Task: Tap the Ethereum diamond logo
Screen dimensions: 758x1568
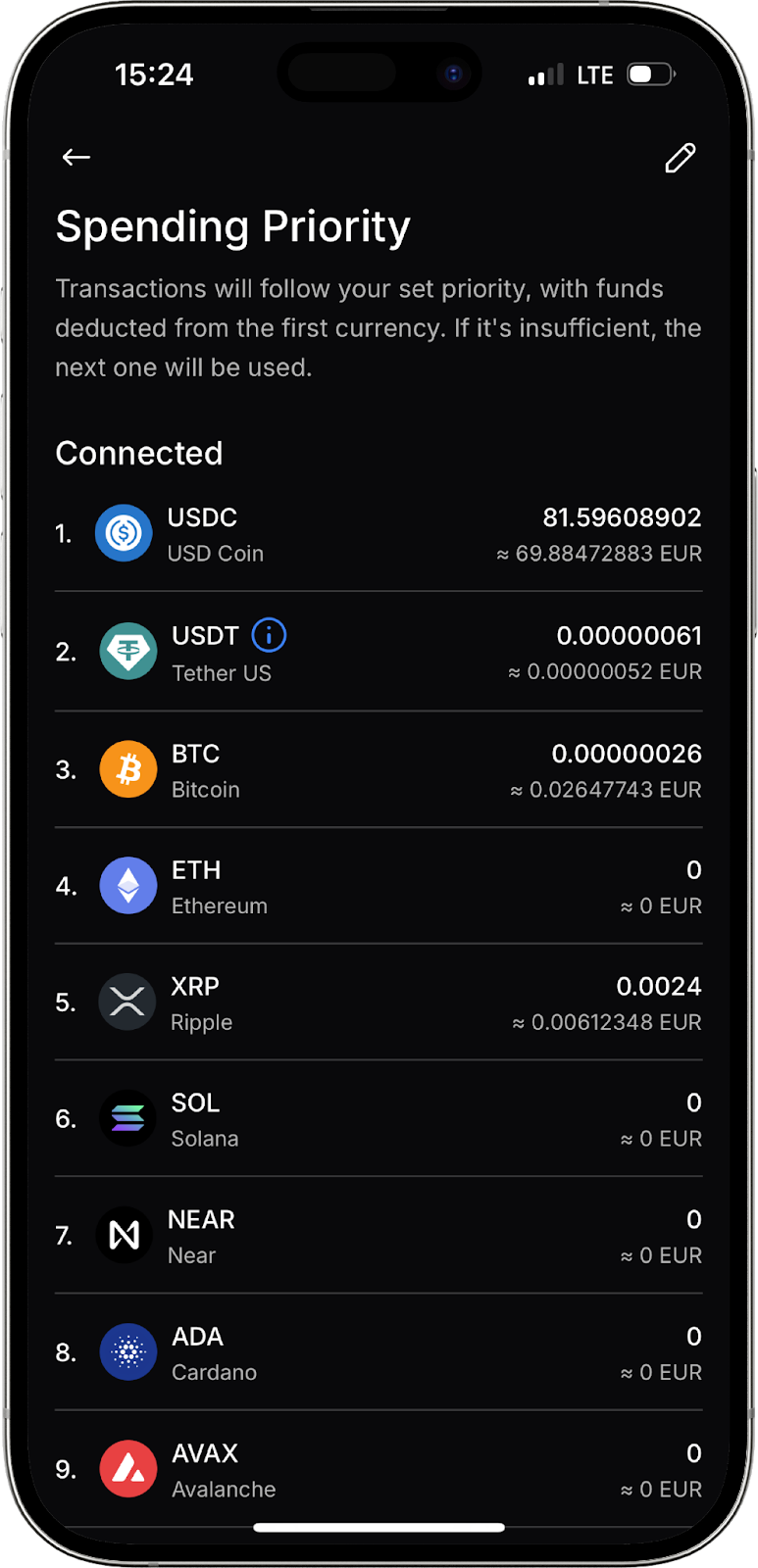Action: (x=128, y=886)
